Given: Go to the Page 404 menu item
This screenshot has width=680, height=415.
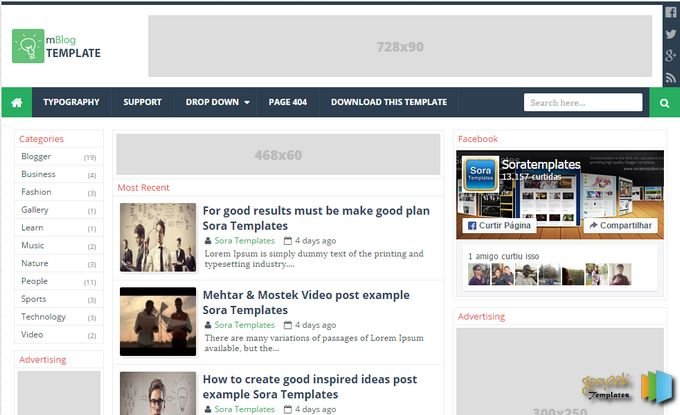Looking at the screenshot, I should click(x=287, y=102).
